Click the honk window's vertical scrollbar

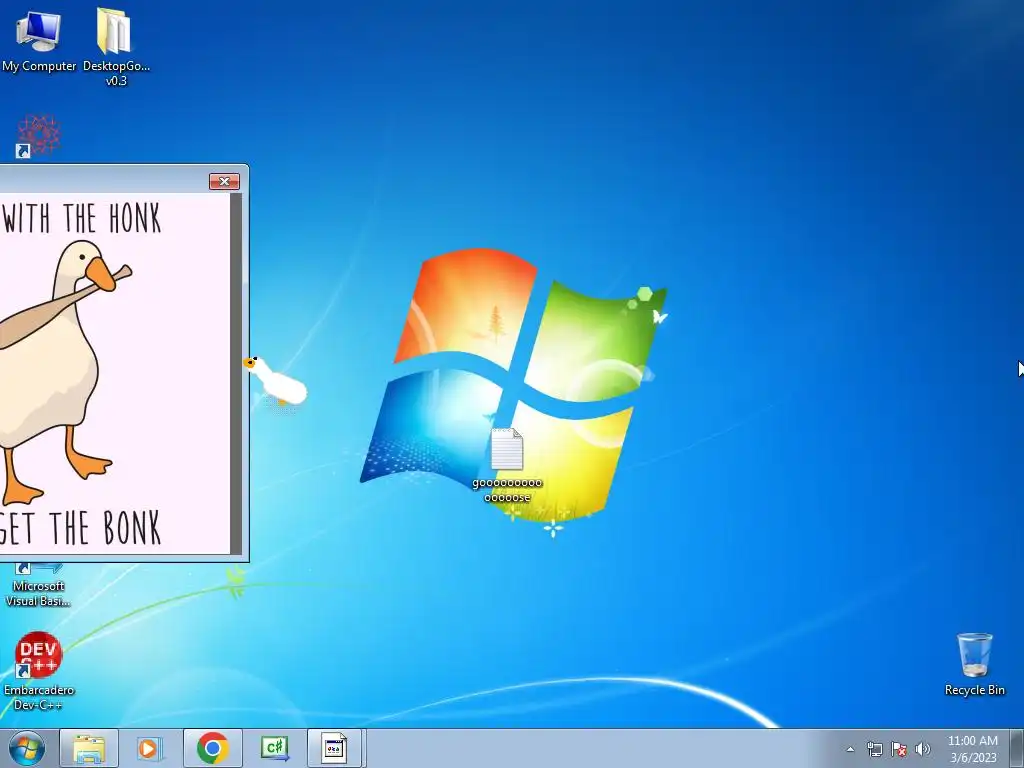coord(236,374)
